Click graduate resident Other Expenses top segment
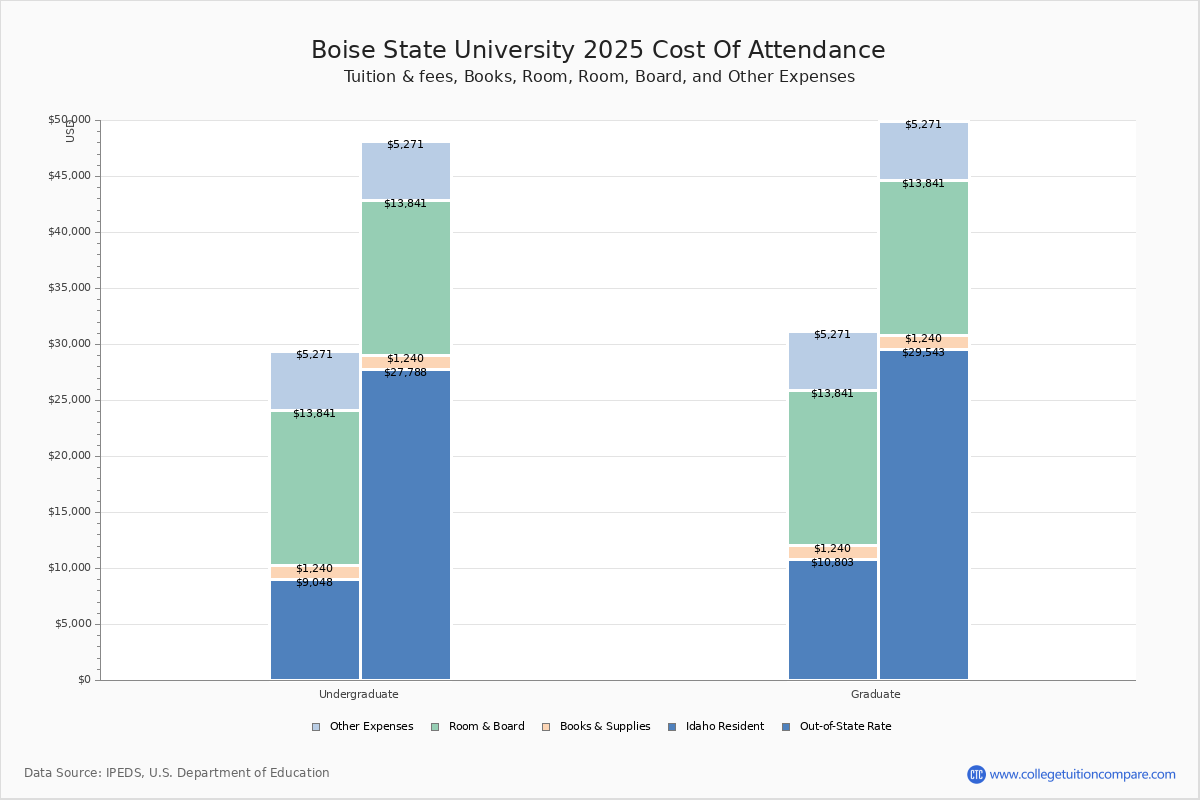This screenshot has width=1200, height=800. (833, 361)
